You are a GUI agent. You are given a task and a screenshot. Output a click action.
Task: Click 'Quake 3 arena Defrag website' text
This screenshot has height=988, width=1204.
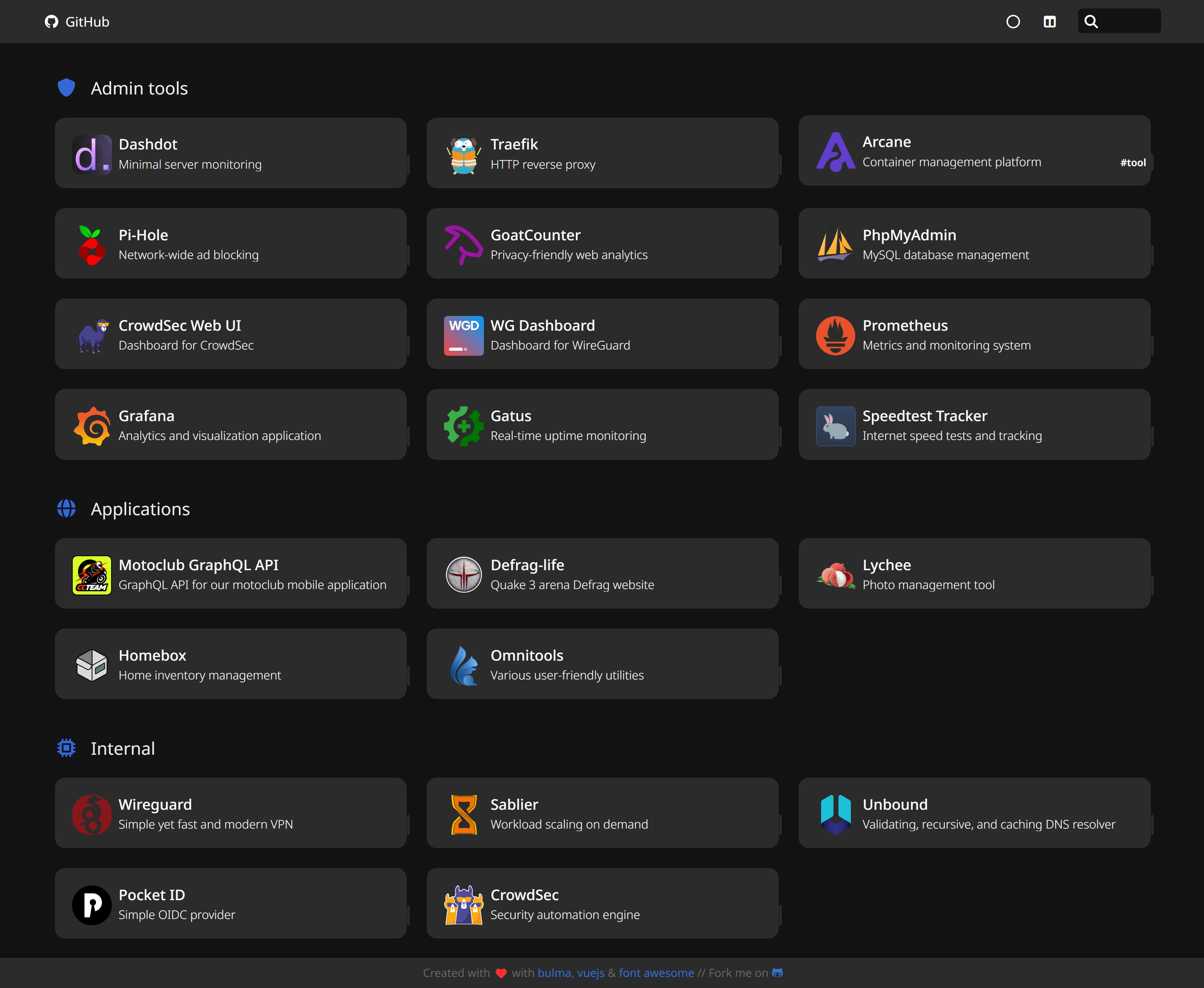(x=572, y=585)
